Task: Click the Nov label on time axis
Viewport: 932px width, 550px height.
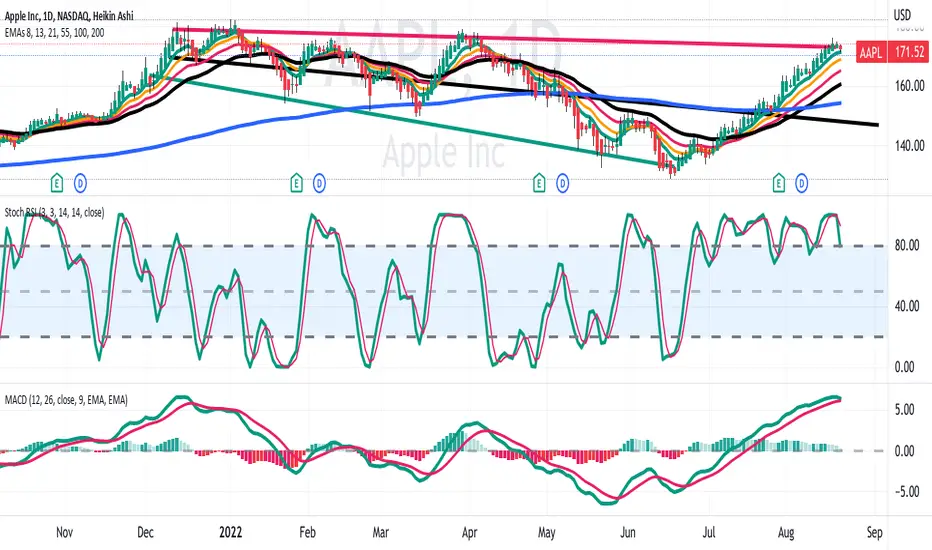Action: (64, 532)
